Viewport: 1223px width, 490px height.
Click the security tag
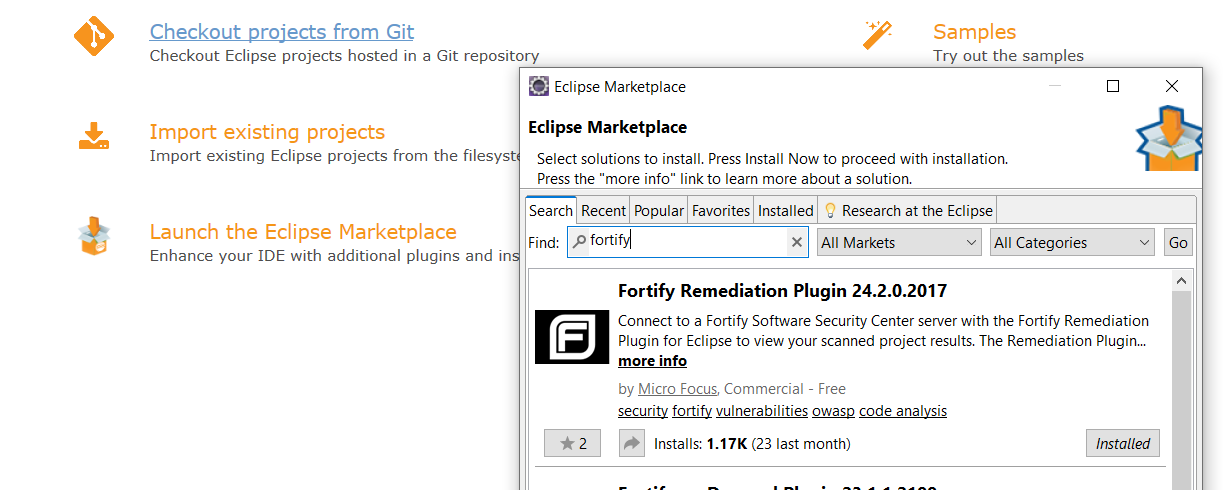(643, 411)
